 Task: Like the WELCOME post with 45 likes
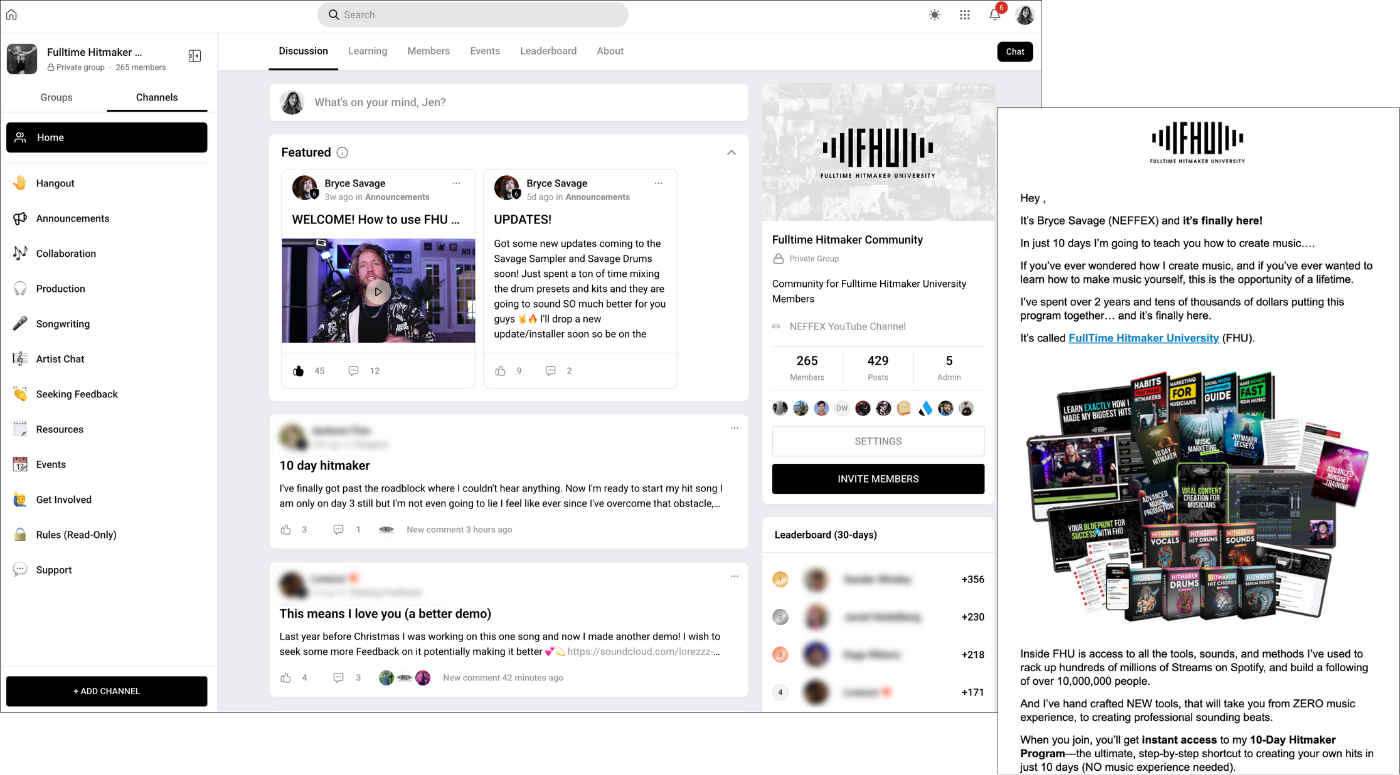299,371
